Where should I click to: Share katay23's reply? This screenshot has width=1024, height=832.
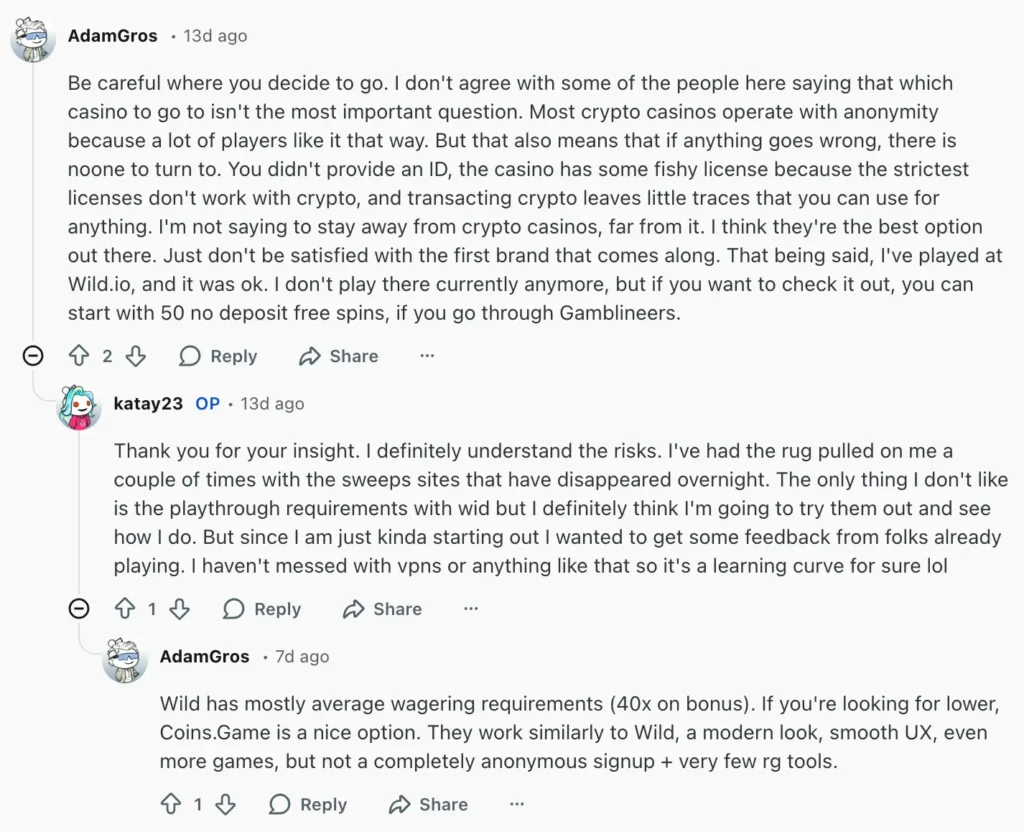tap(383, 609)
